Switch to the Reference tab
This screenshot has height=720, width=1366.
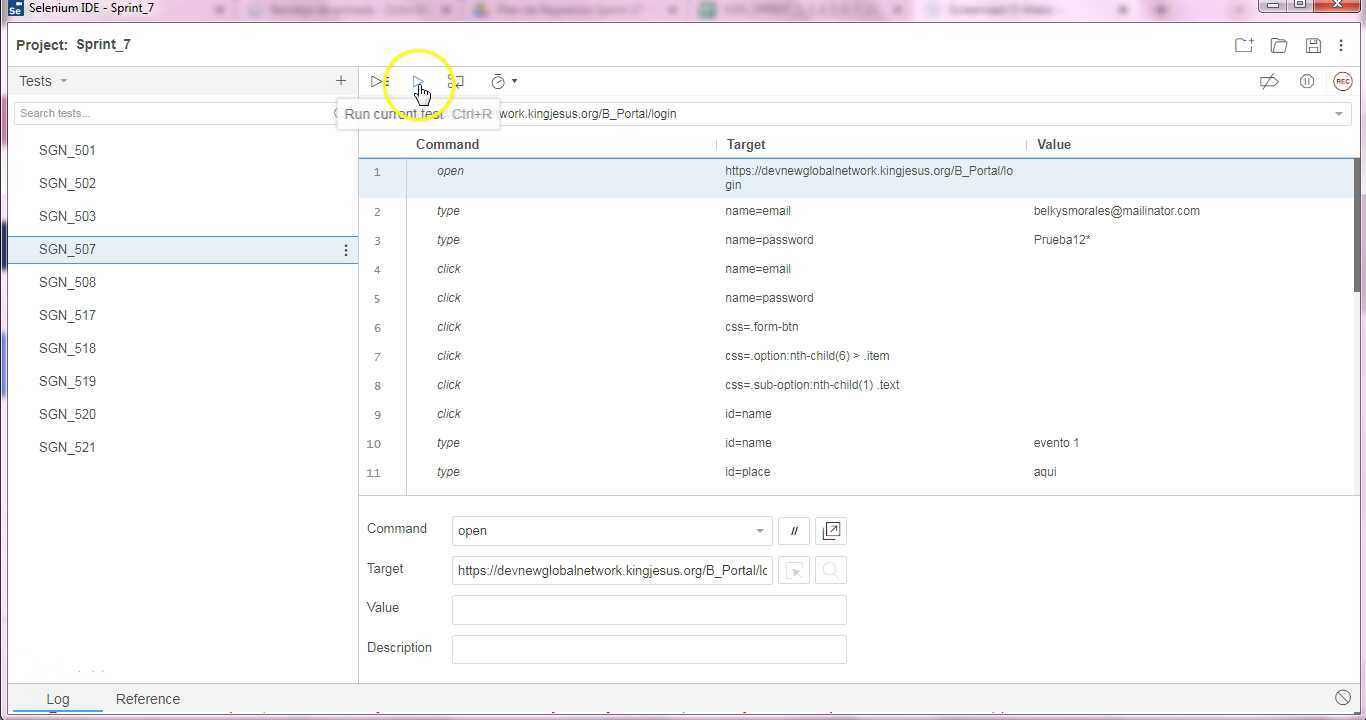click(x=148, y=699)
